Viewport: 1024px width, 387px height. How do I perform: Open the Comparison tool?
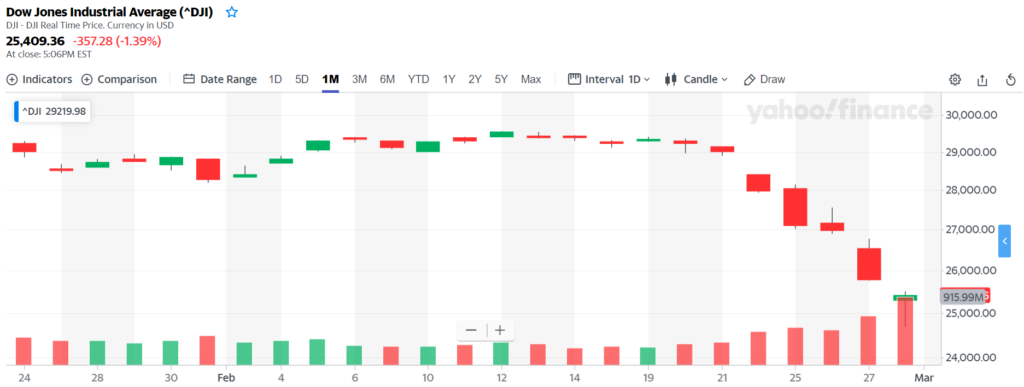click(119, 80)
